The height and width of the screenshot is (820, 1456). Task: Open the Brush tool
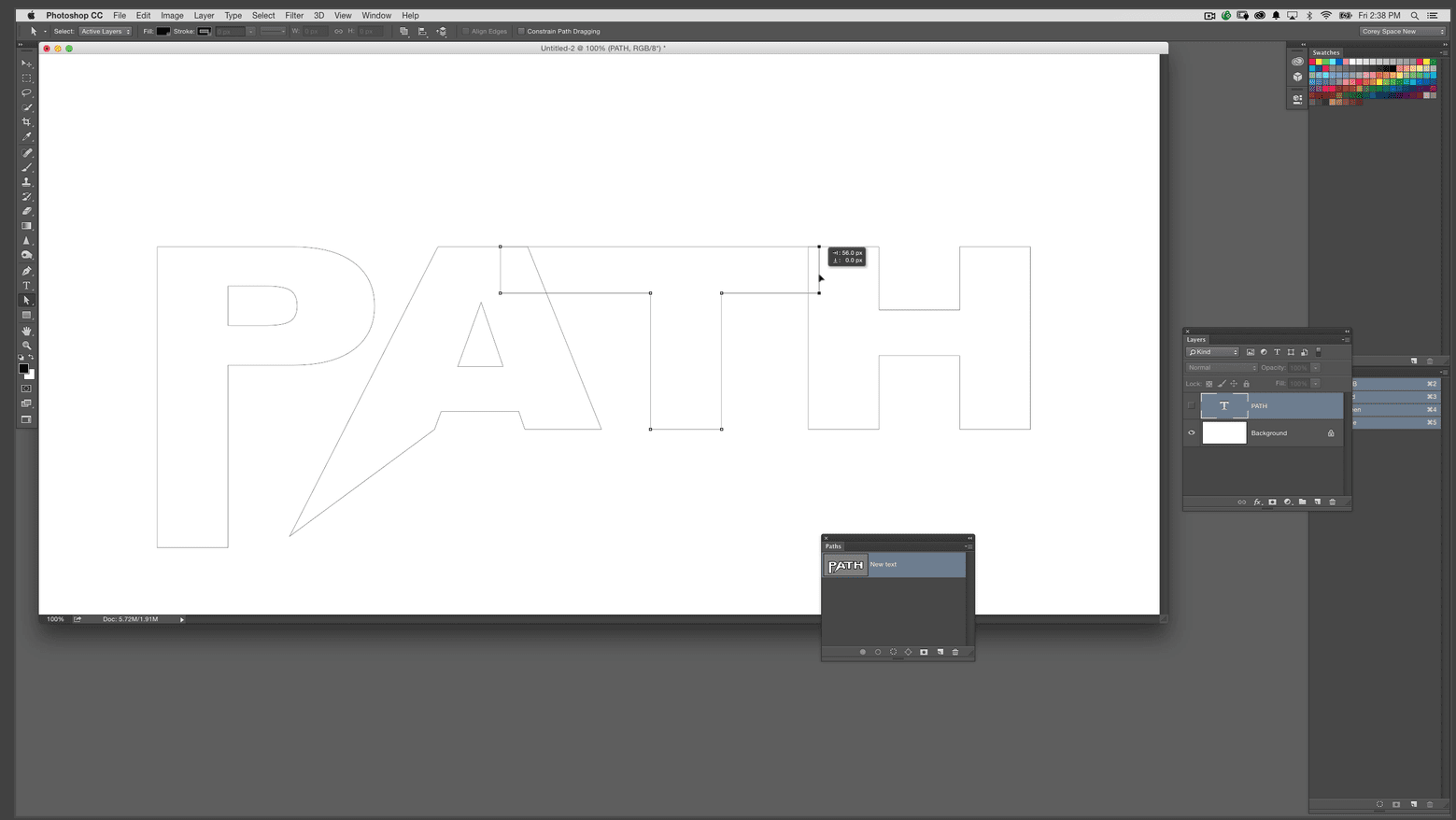click(26, 167)
